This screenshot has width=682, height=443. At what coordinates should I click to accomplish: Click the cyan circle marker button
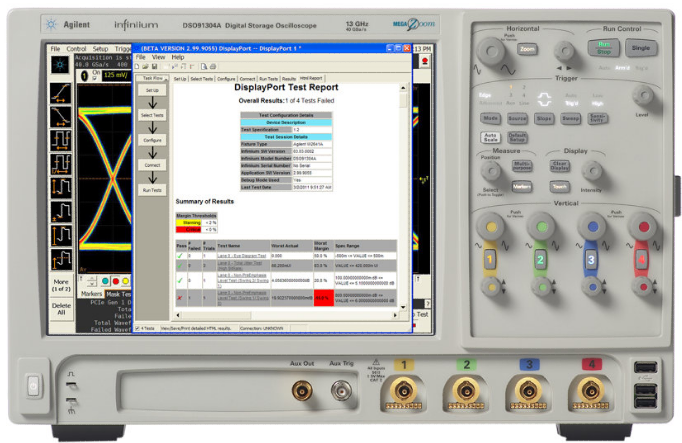coord(105,281)
